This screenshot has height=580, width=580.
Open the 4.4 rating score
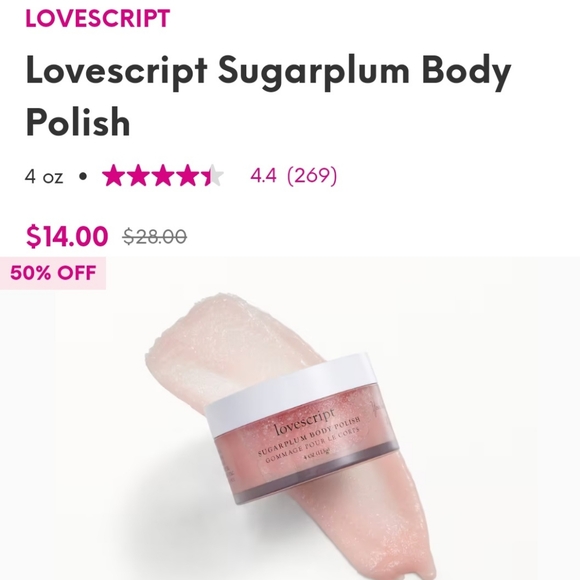click(263, 175)
